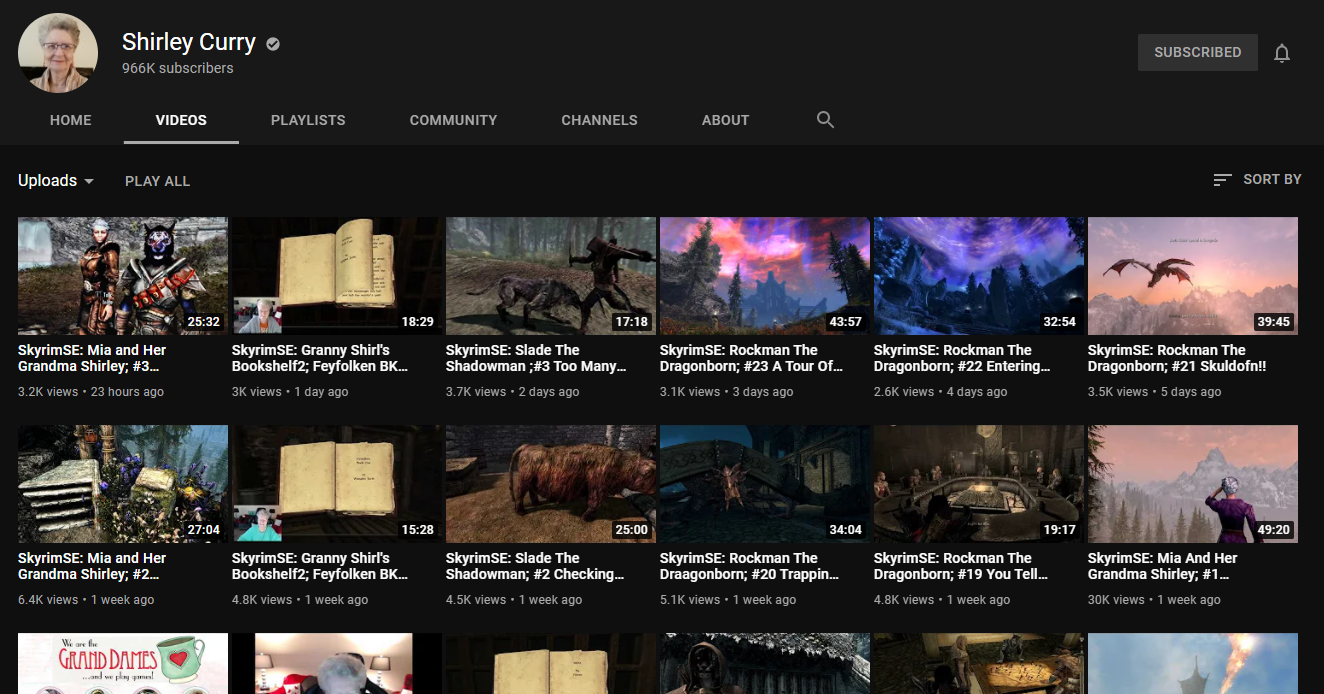The width and height of the screenshot is (1324, 694).
Task: Click the verified checkmark badge next to Shirley Curry
Action: click(273, 43)
